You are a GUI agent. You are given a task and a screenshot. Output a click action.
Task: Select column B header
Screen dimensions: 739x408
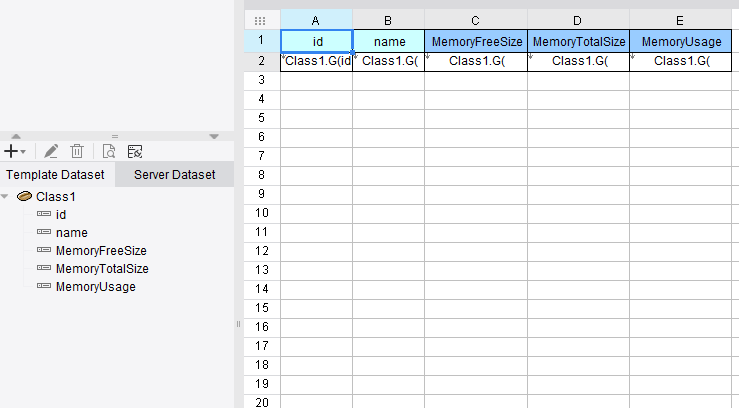pos(388,21)
